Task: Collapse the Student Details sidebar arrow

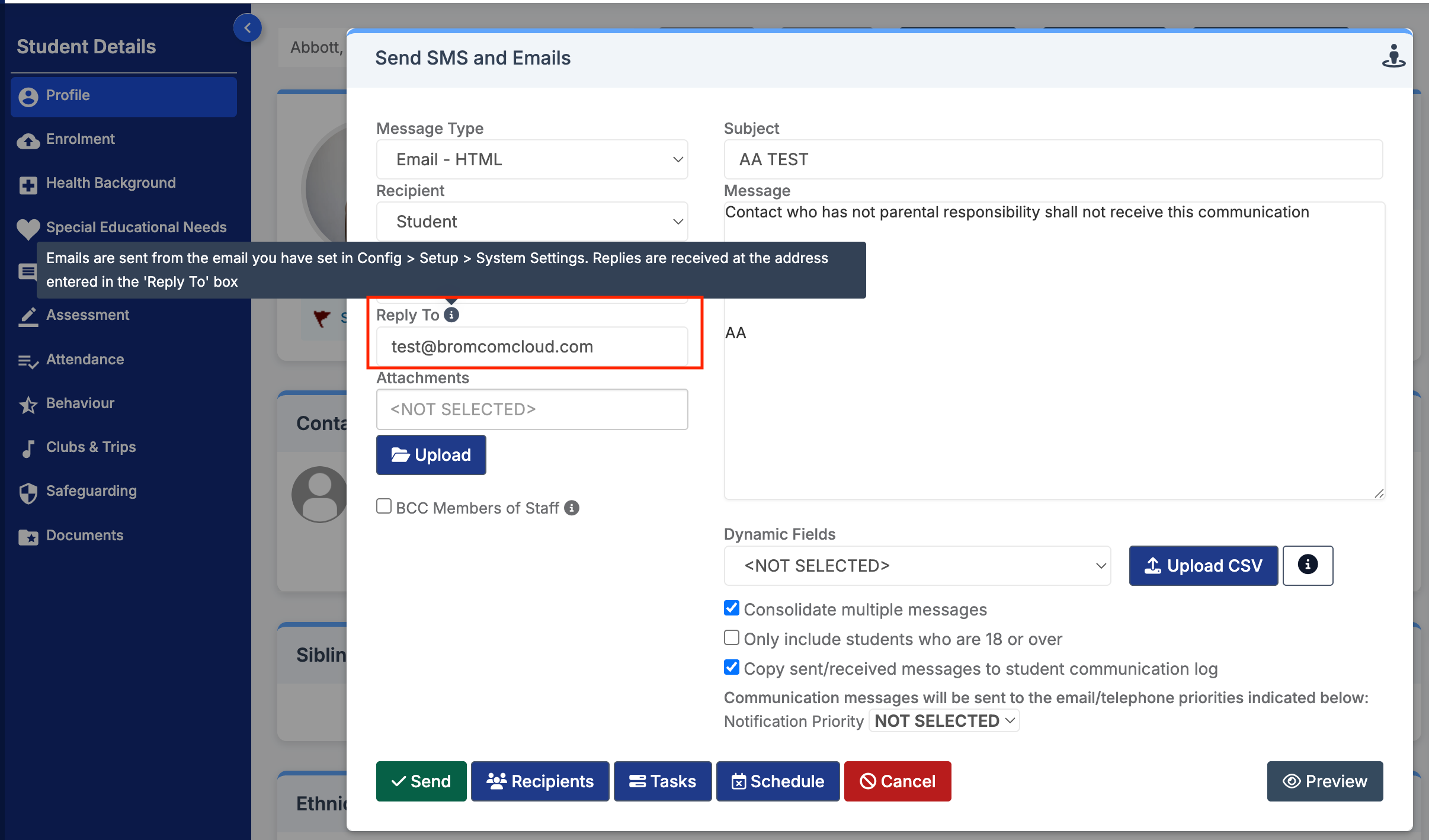Action: coord(248,28)
